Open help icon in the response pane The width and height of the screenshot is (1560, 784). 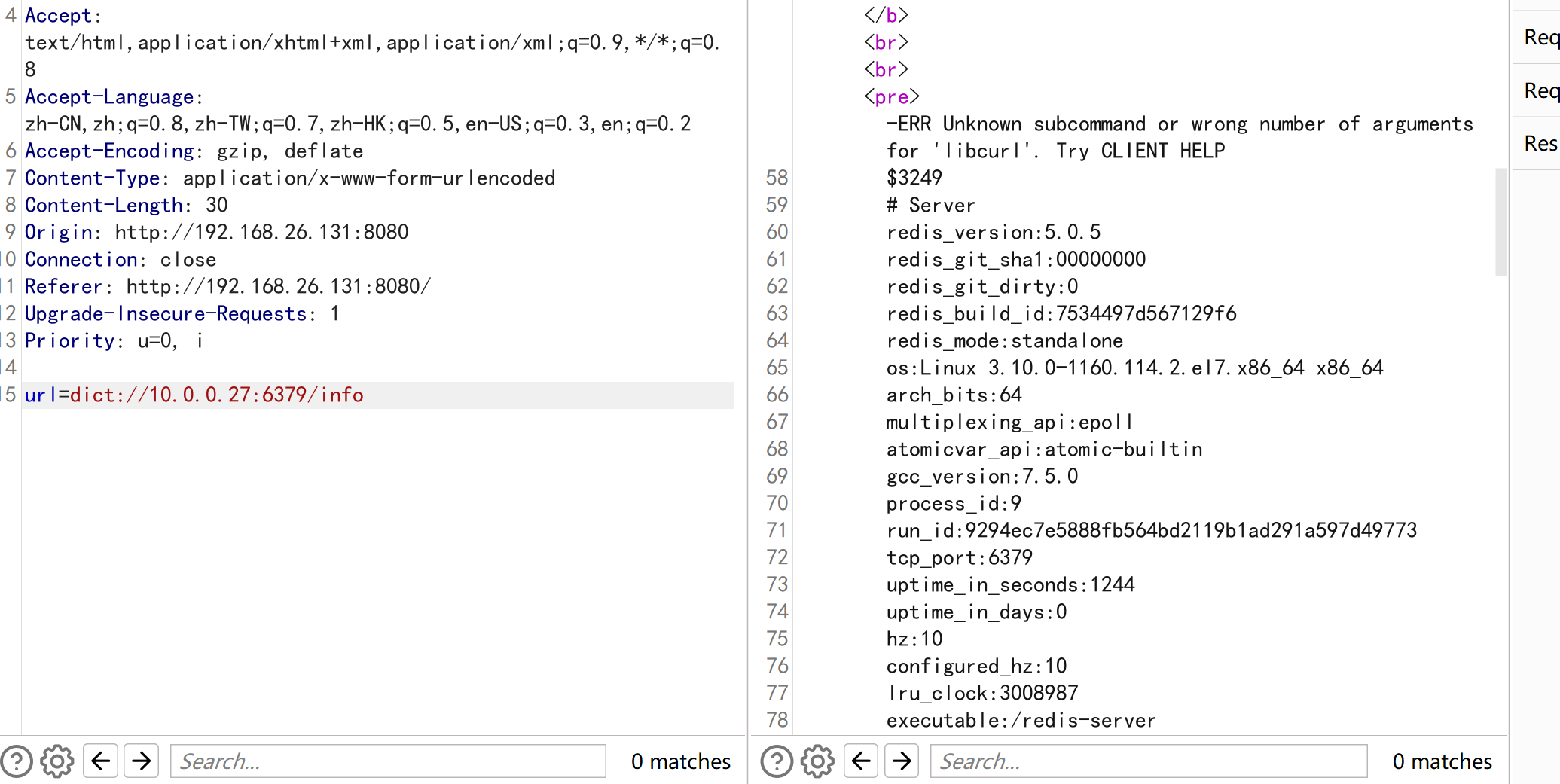click(777, 761)
